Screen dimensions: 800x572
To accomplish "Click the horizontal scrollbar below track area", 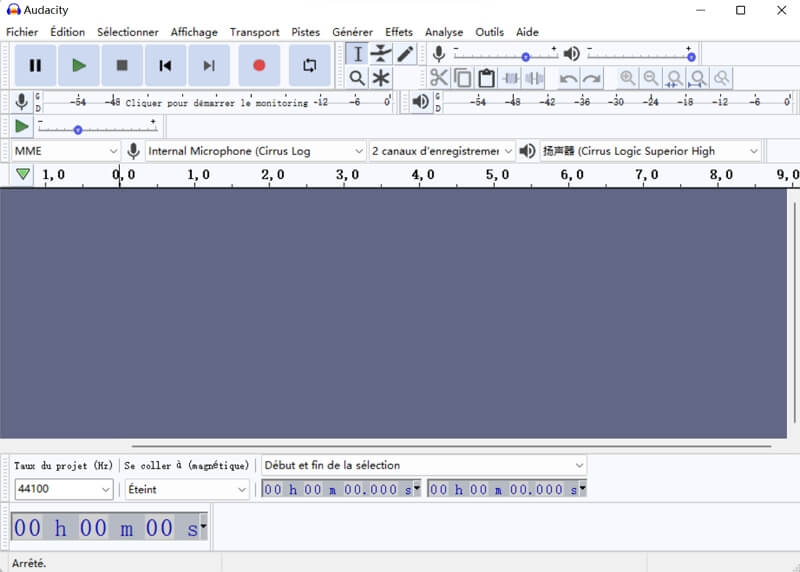I will (451, 446).
